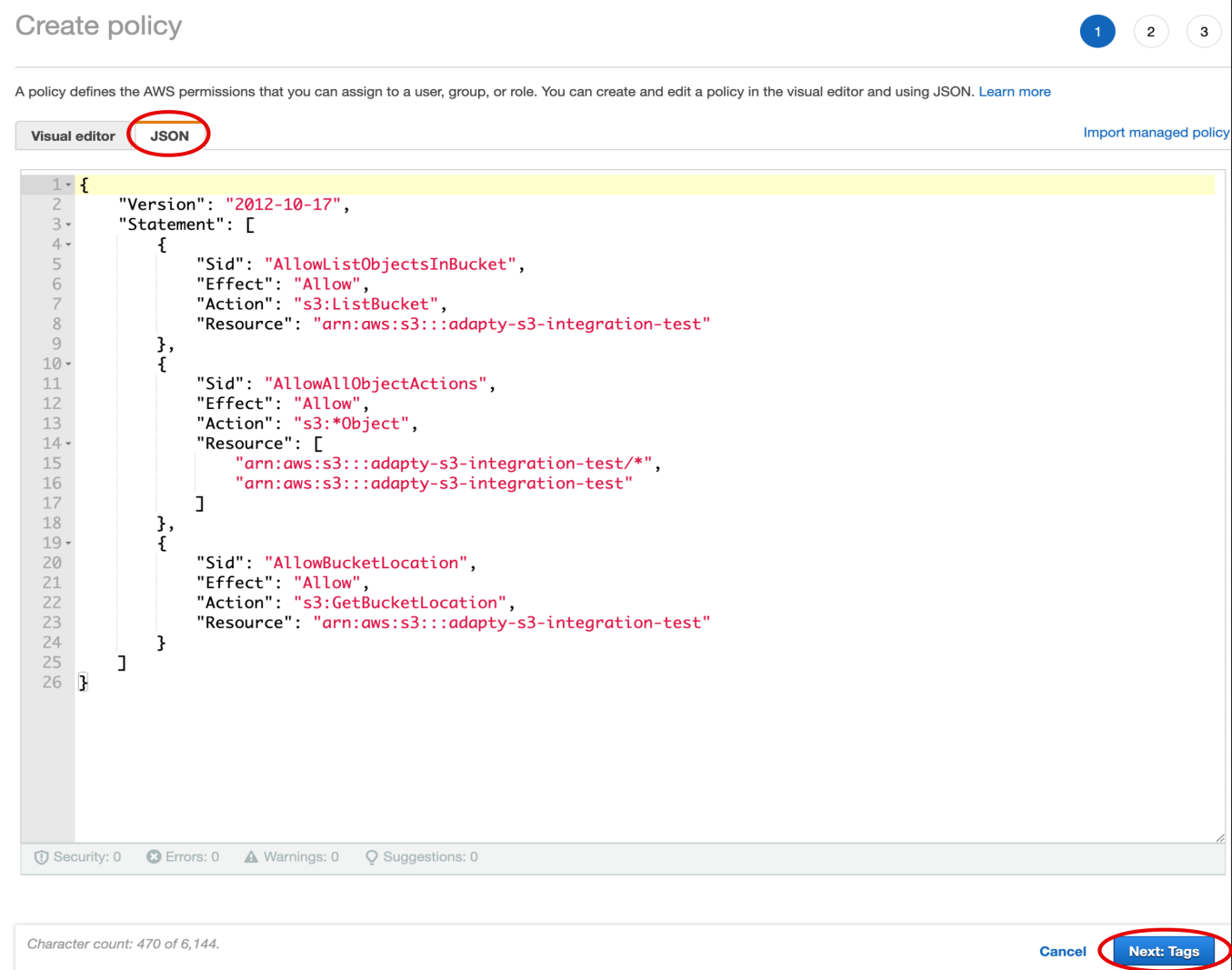This screenshot has width=1232, height=970.
Task: Jump to step 3 circle indicator
Action: click(1203, 32)
